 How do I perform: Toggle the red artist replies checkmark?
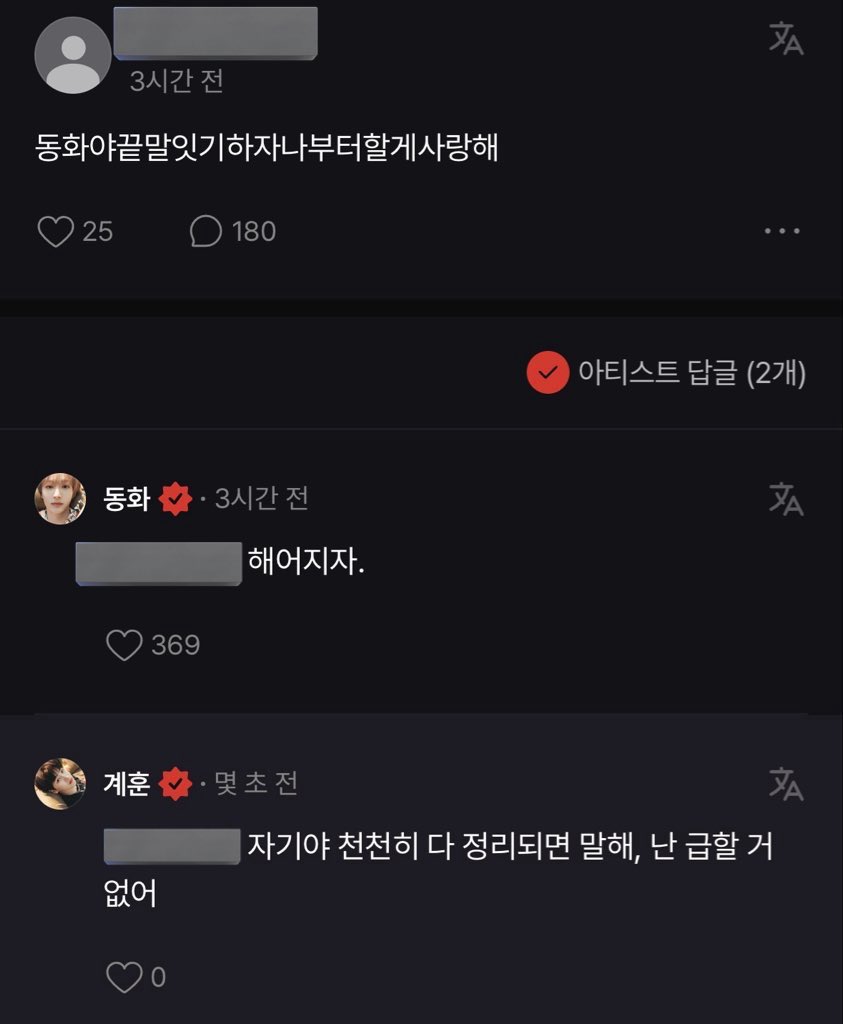547,373
